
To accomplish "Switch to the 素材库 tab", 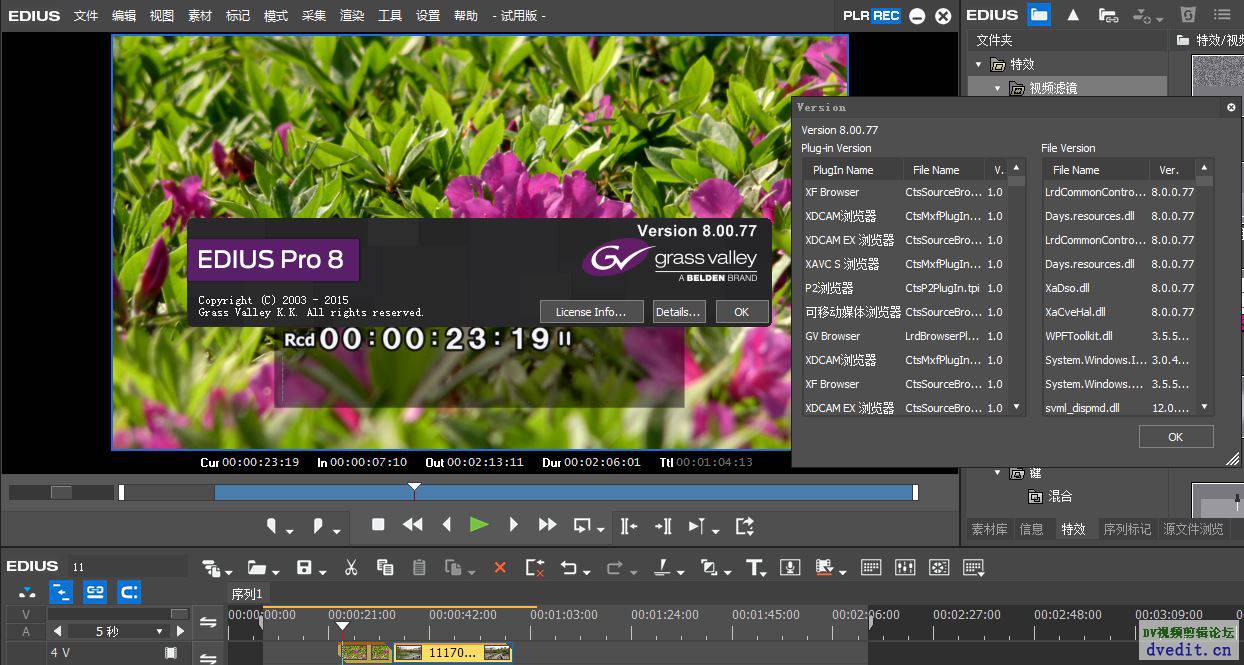I will coord(989,529).
